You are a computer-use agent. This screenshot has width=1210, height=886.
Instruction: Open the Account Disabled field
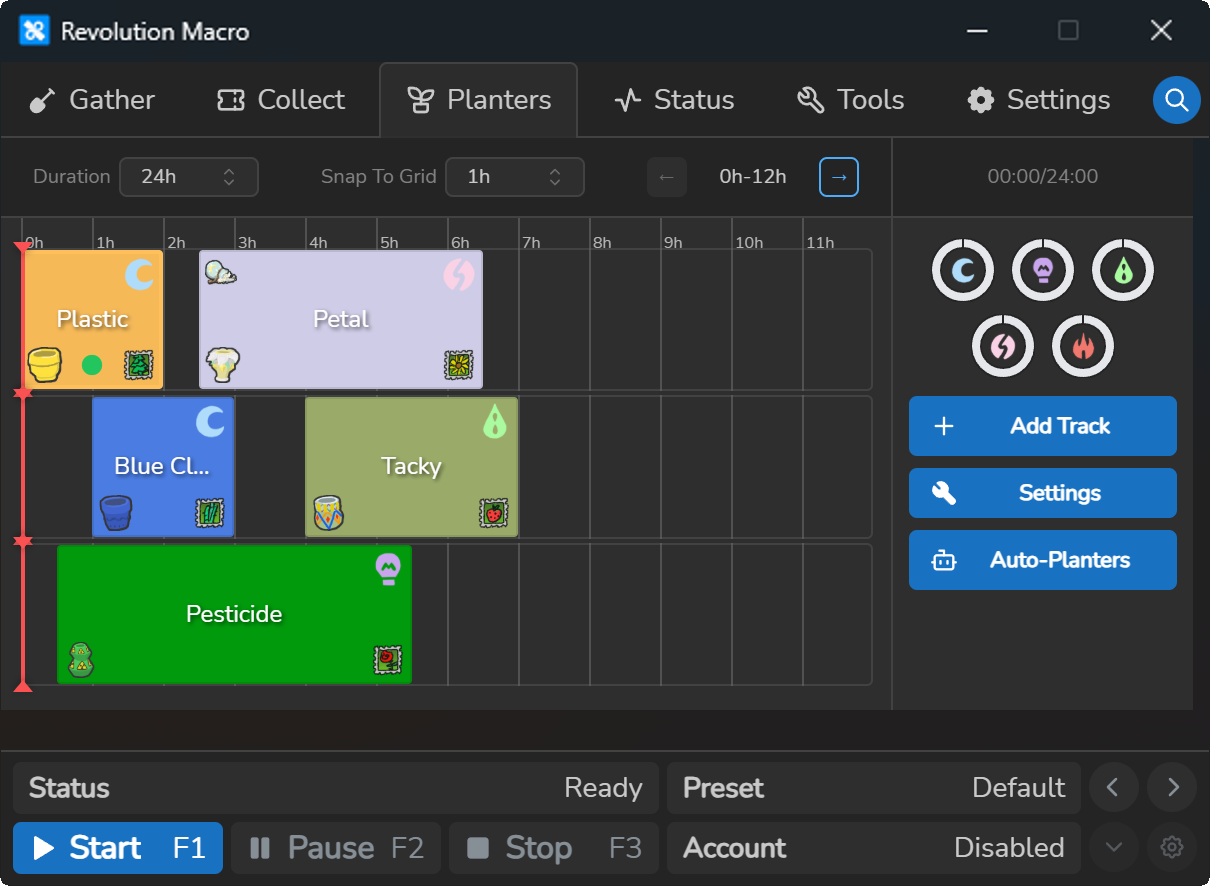pyautogui.click(x=874, y=848)
